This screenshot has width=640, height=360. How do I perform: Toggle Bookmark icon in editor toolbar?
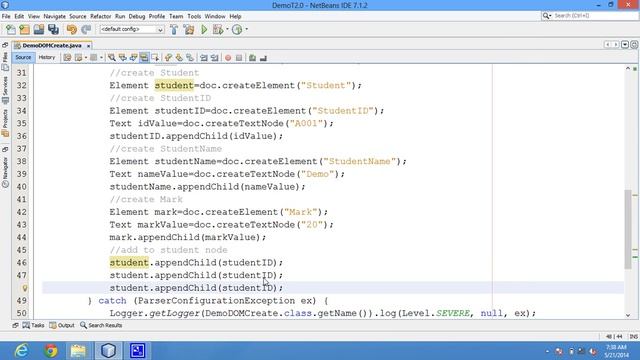tap(190, 58)
